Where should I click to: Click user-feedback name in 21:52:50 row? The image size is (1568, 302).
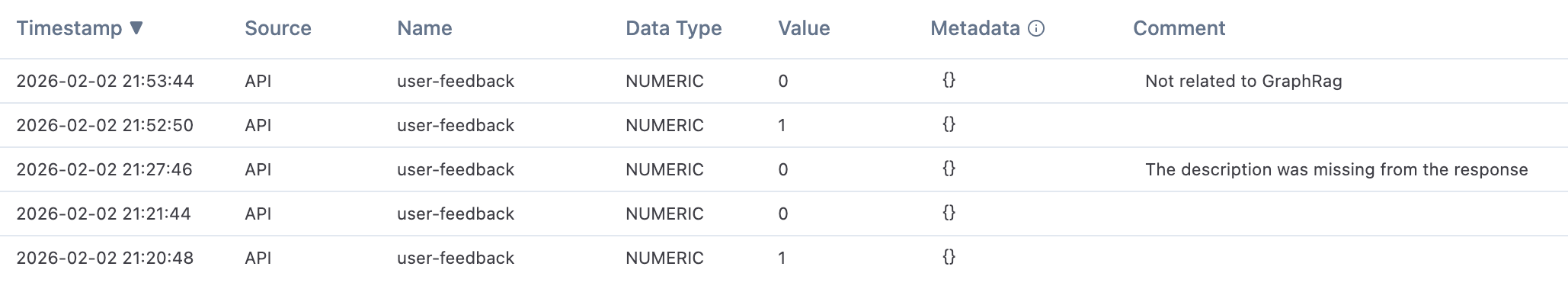click(x=456, y=125)
